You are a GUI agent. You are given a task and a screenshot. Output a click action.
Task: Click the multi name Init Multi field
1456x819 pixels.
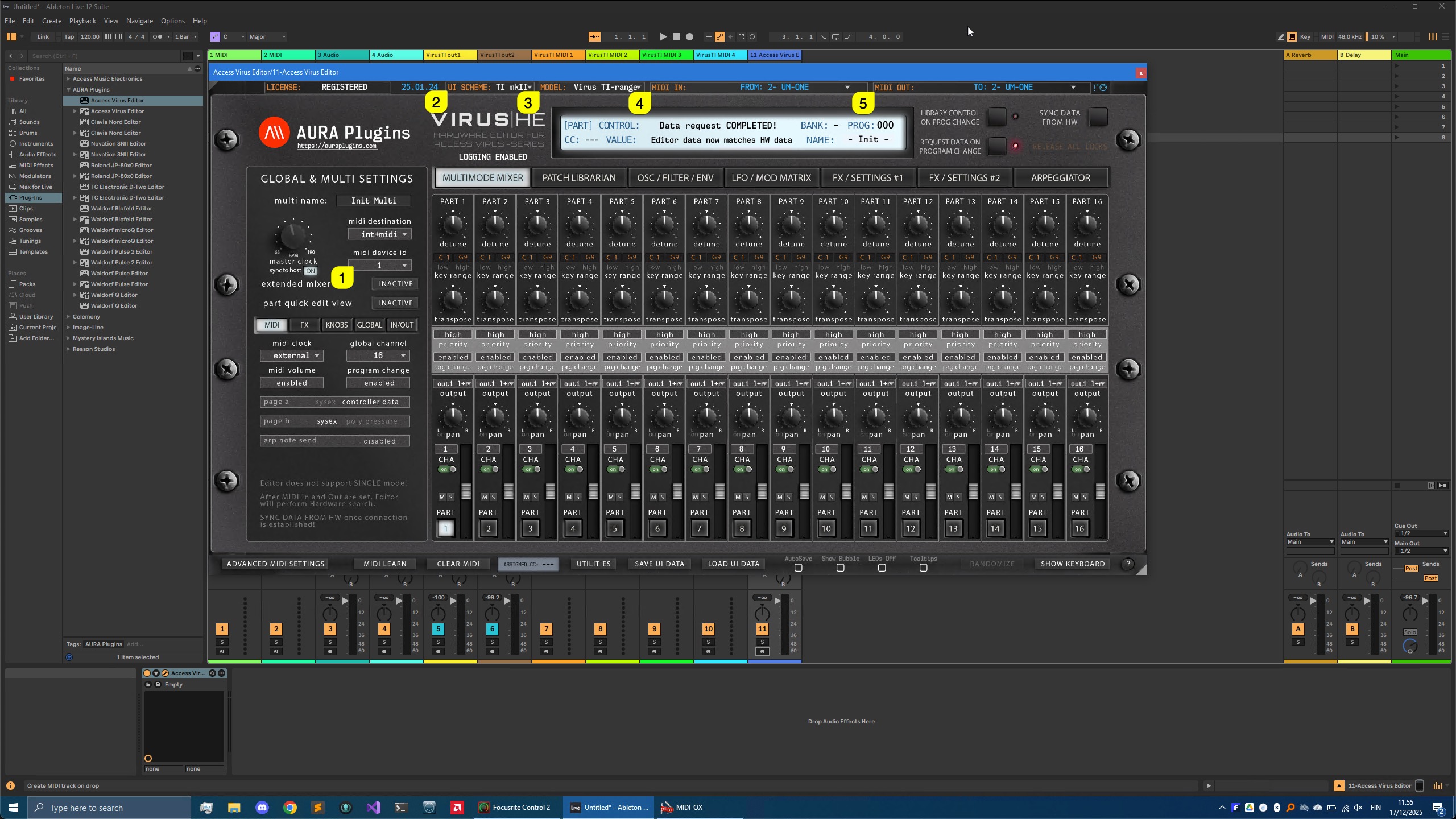[x=373, y=200]
